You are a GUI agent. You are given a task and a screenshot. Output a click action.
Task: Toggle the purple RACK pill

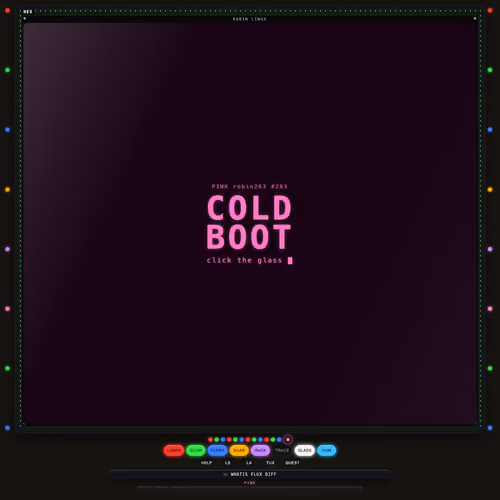tap(260, 450)
